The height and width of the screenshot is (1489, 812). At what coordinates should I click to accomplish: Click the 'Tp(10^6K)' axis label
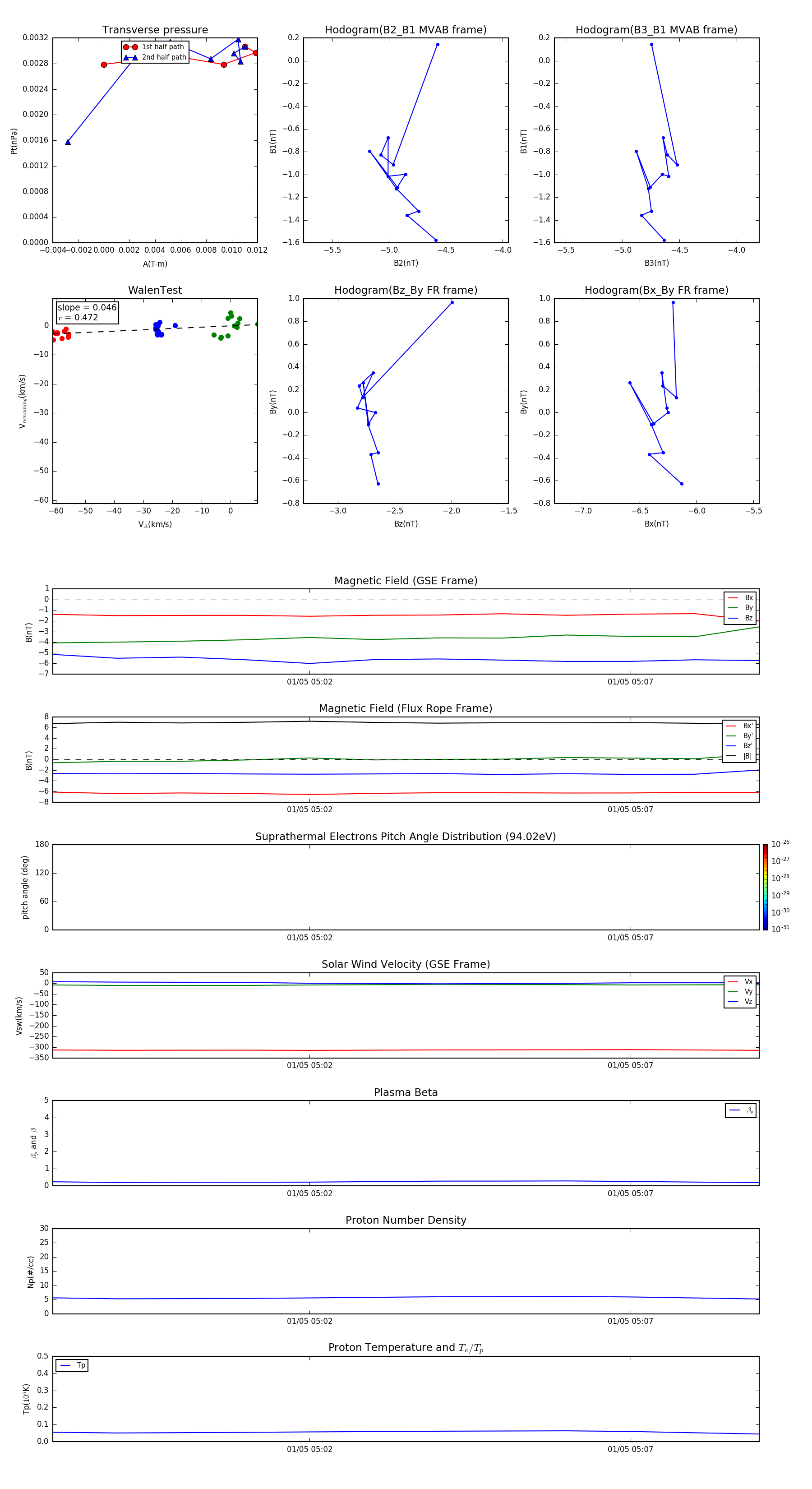26,1399
